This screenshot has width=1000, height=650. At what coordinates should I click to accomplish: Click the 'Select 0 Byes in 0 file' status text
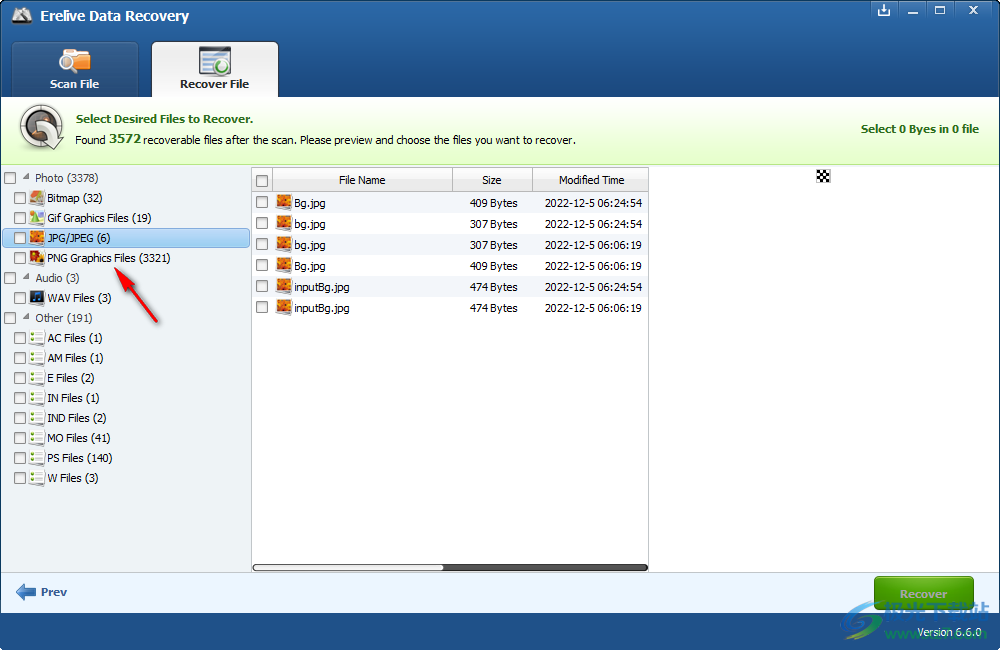coord(920,129)
